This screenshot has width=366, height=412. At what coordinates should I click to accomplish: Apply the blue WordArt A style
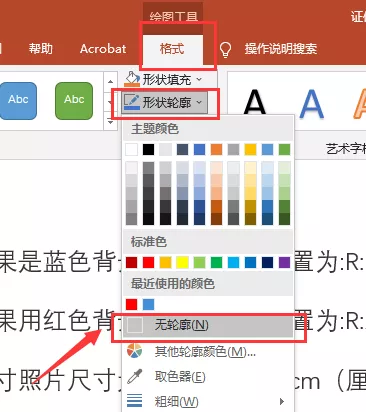tap(311, 103)
